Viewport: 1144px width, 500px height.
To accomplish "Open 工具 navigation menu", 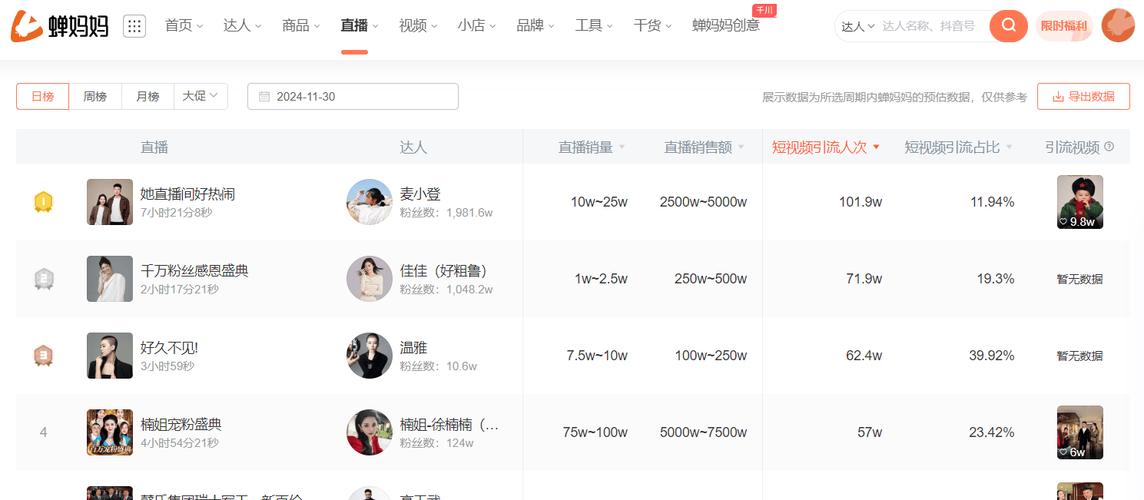I will click(x=594, y=26).
